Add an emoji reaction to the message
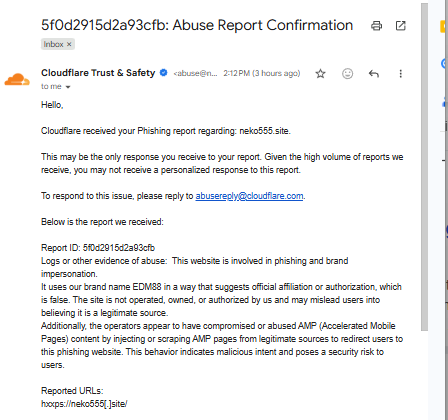 click(347, 73)
